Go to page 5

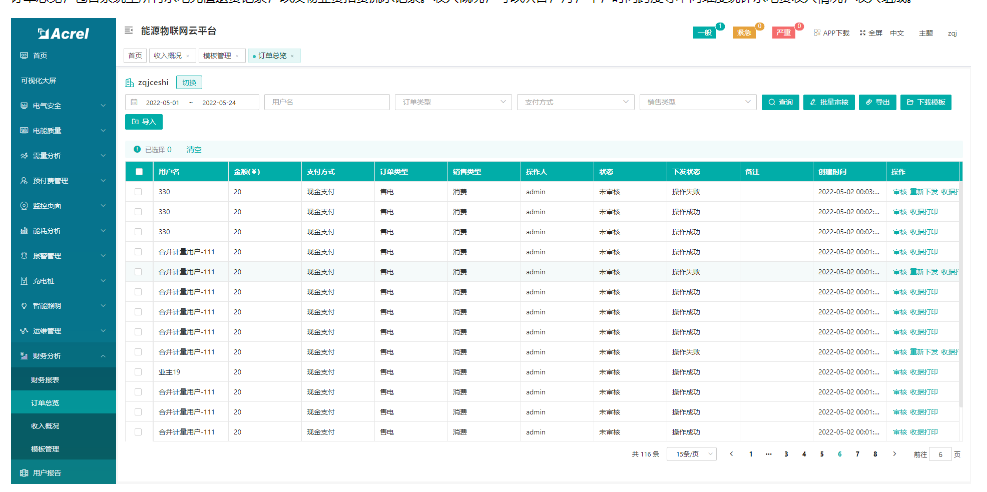click(x=821, y=454)
